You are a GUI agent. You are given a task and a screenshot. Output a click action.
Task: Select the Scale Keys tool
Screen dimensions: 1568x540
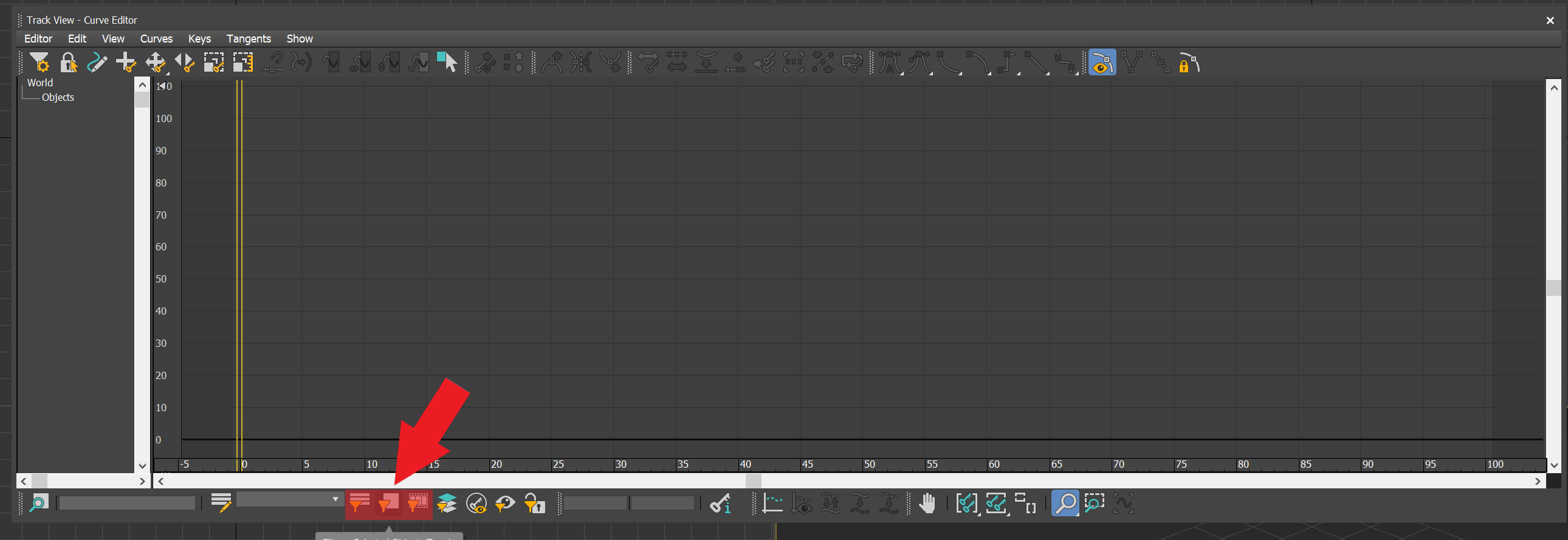point(214,63)
